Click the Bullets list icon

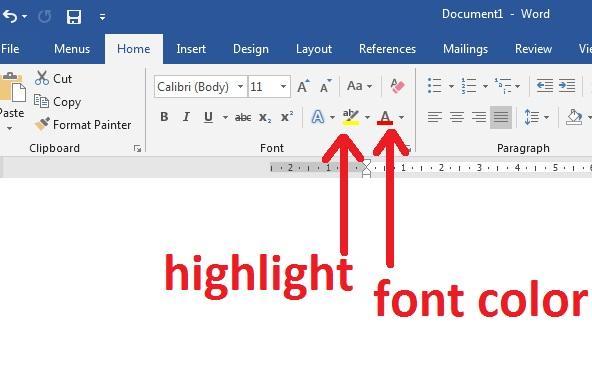pos(435,86)
